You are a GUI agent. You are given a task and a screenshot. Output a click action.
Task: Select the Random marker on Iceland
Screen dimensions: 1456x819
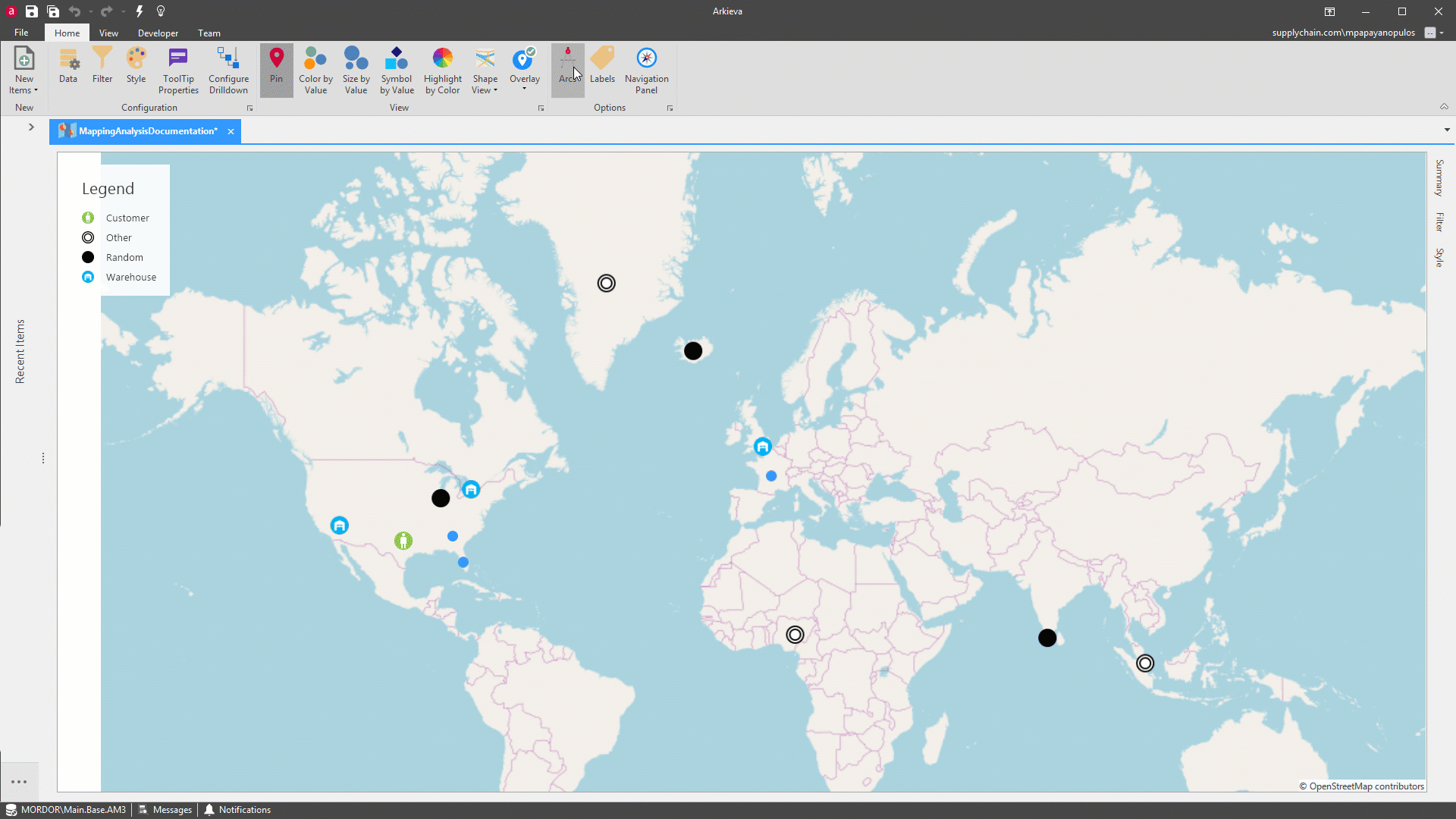(x=693, y=350)
